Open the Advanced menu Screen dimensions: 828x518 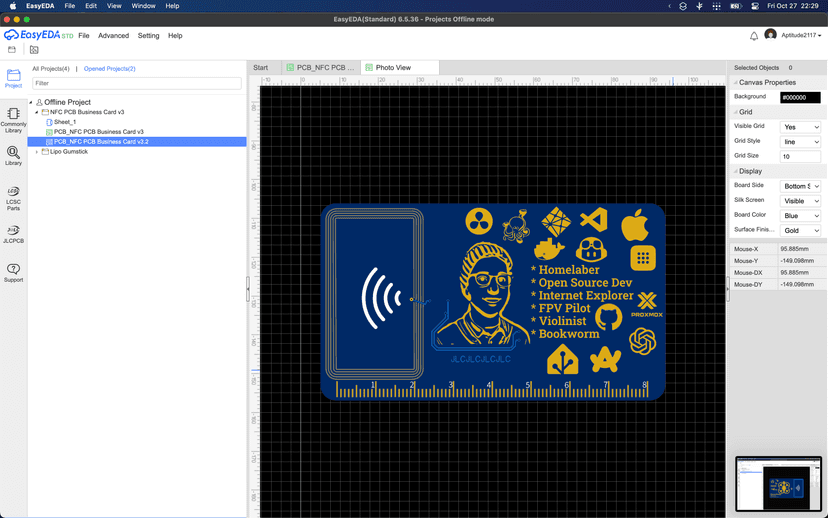pos(113,36)
